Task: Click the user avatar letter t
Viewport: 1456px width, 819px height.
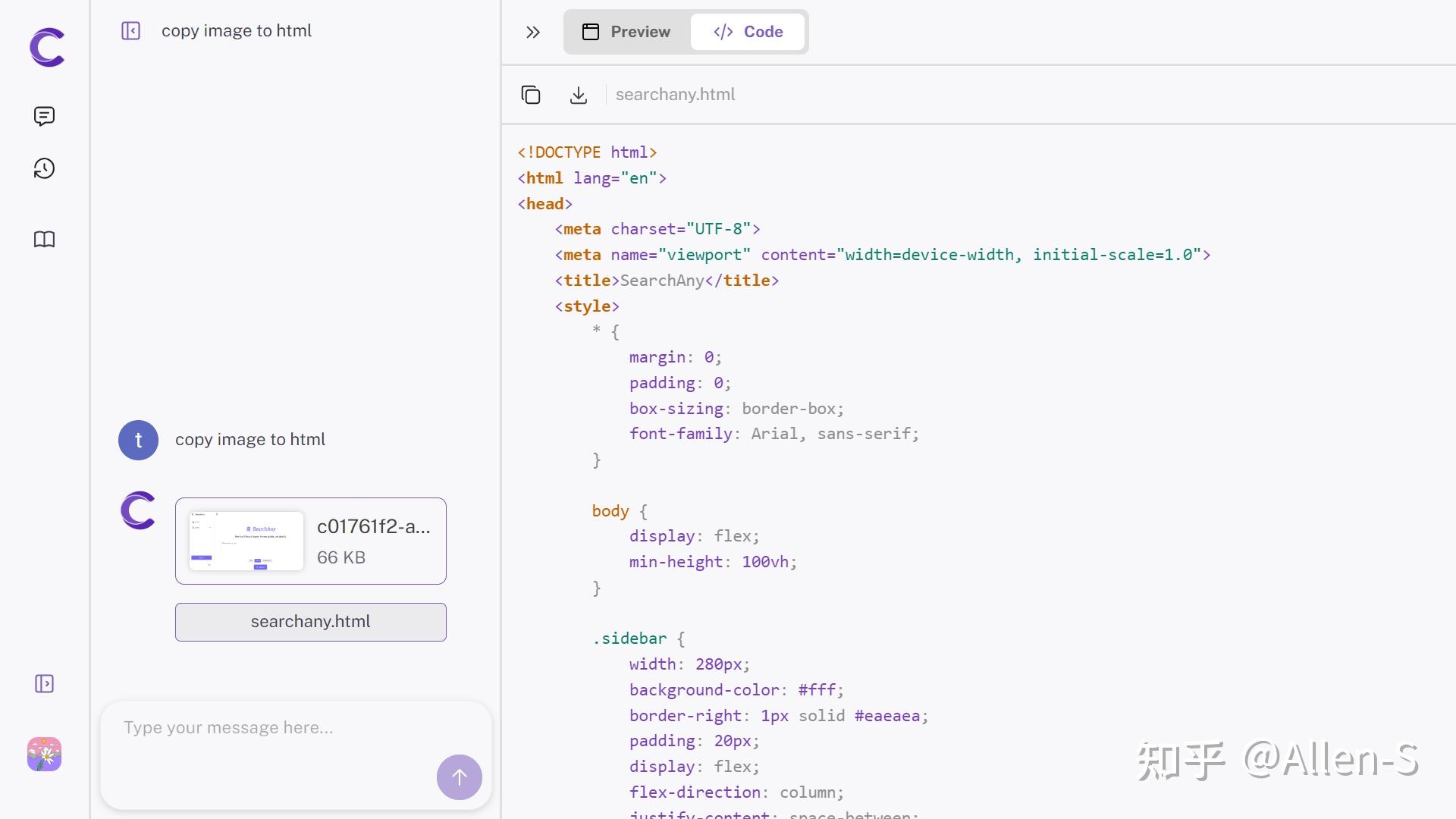Action: coord(138,440)
